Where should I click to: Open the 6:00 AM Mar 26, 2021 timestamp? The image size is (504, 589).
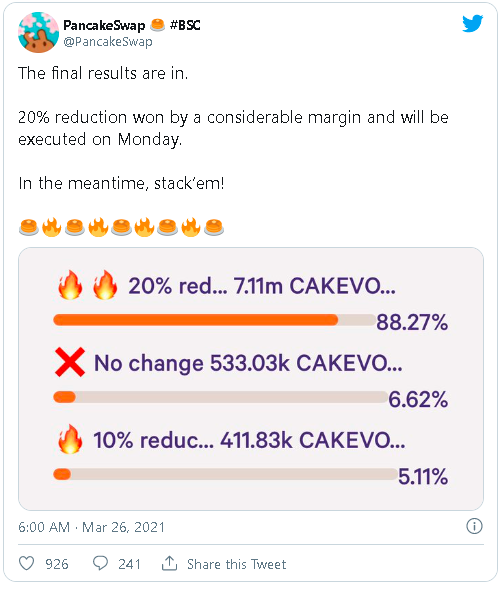[92, 527]
